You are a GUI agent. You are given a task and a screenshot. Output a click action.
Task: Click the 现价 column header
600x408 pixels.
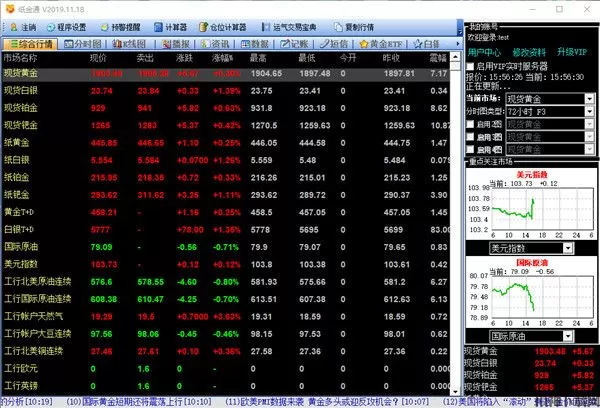point(98,58)
